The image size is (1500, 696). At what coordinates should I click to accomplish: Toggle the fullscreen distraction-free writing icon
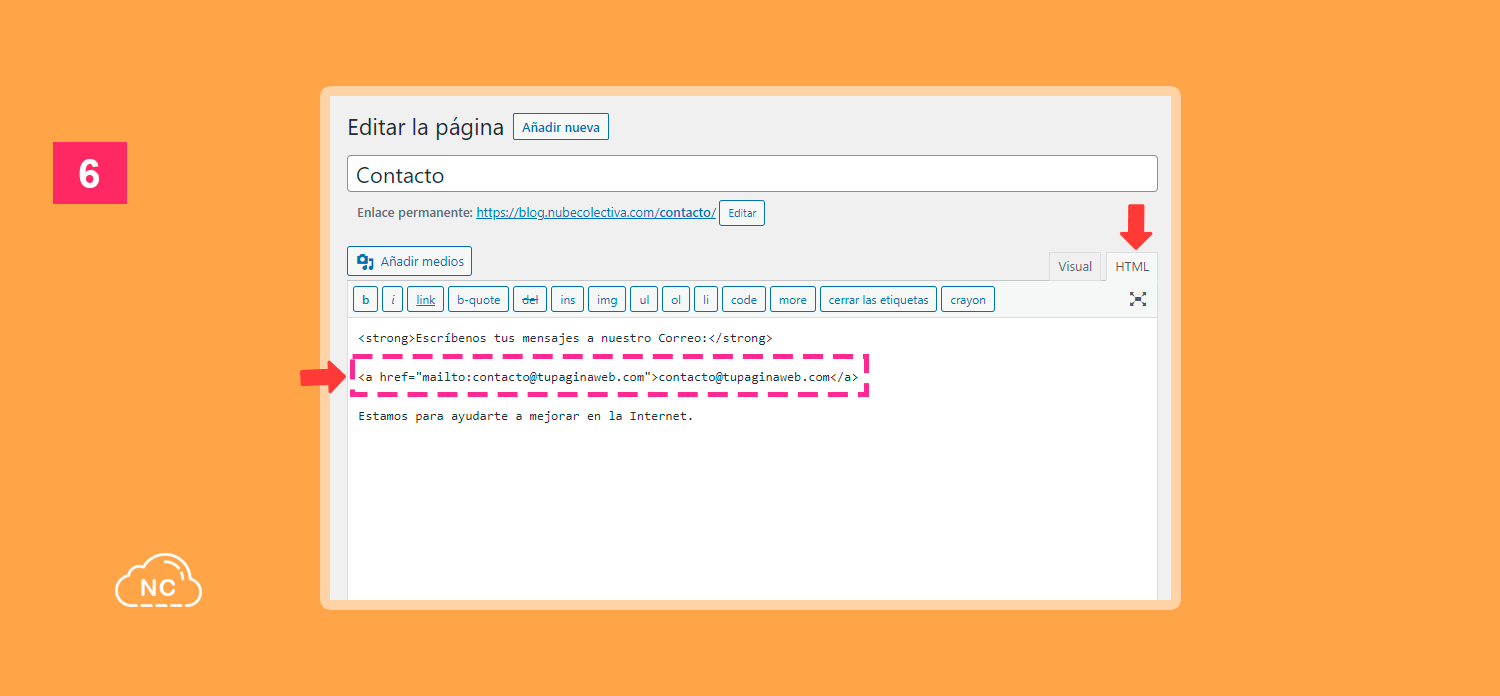pyautogui.click(x=1137, y=299)
